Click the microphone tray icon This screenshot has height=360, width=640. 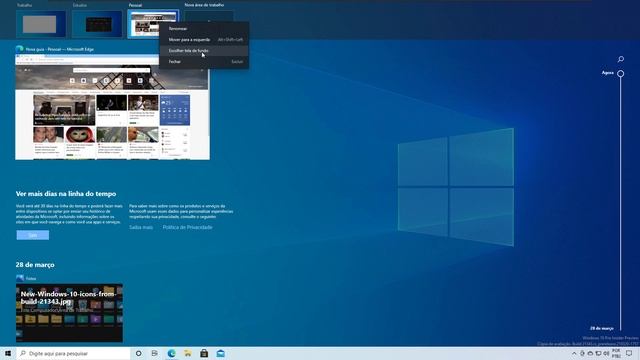(582, 353)
